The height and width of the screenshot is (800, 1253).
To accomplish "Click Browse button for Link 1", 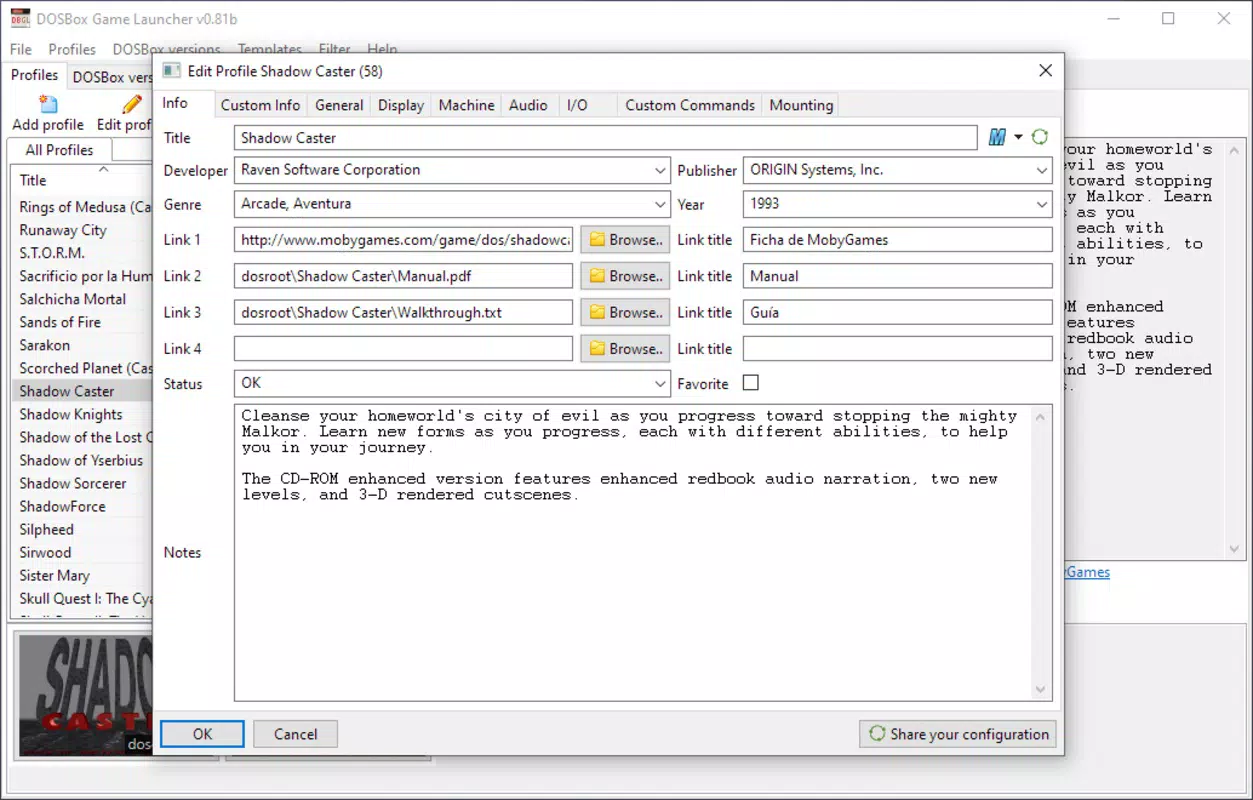I will 625,240.
